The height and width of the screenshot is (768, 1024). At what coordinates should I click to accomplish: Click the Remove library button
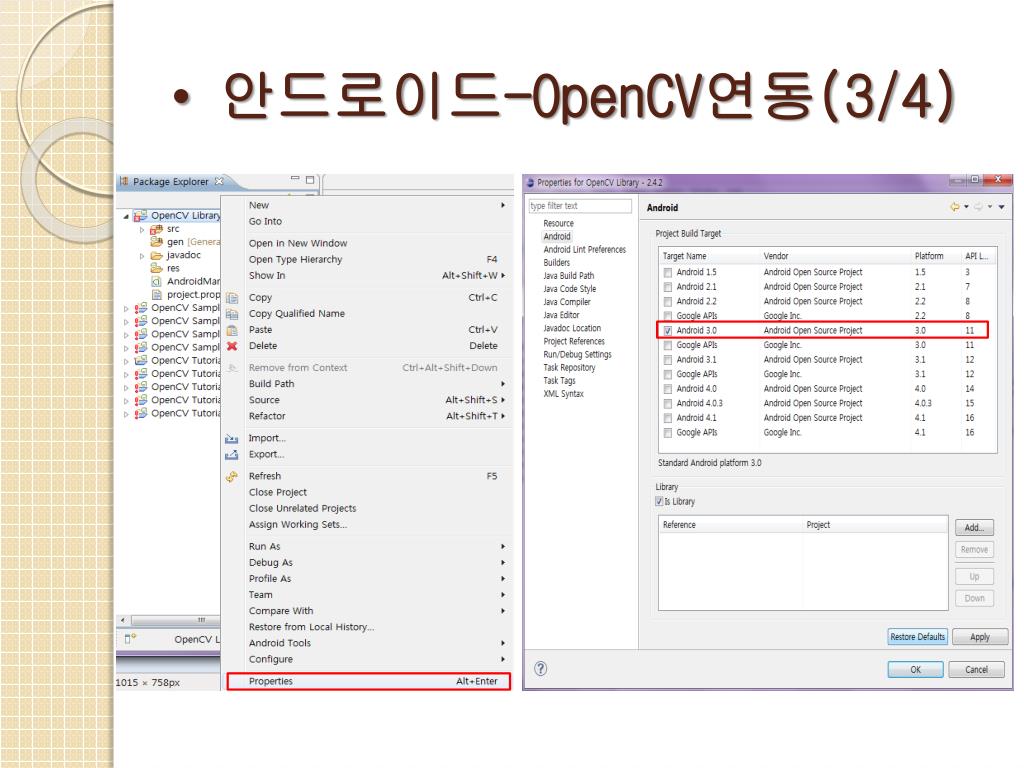click(974, 550)
